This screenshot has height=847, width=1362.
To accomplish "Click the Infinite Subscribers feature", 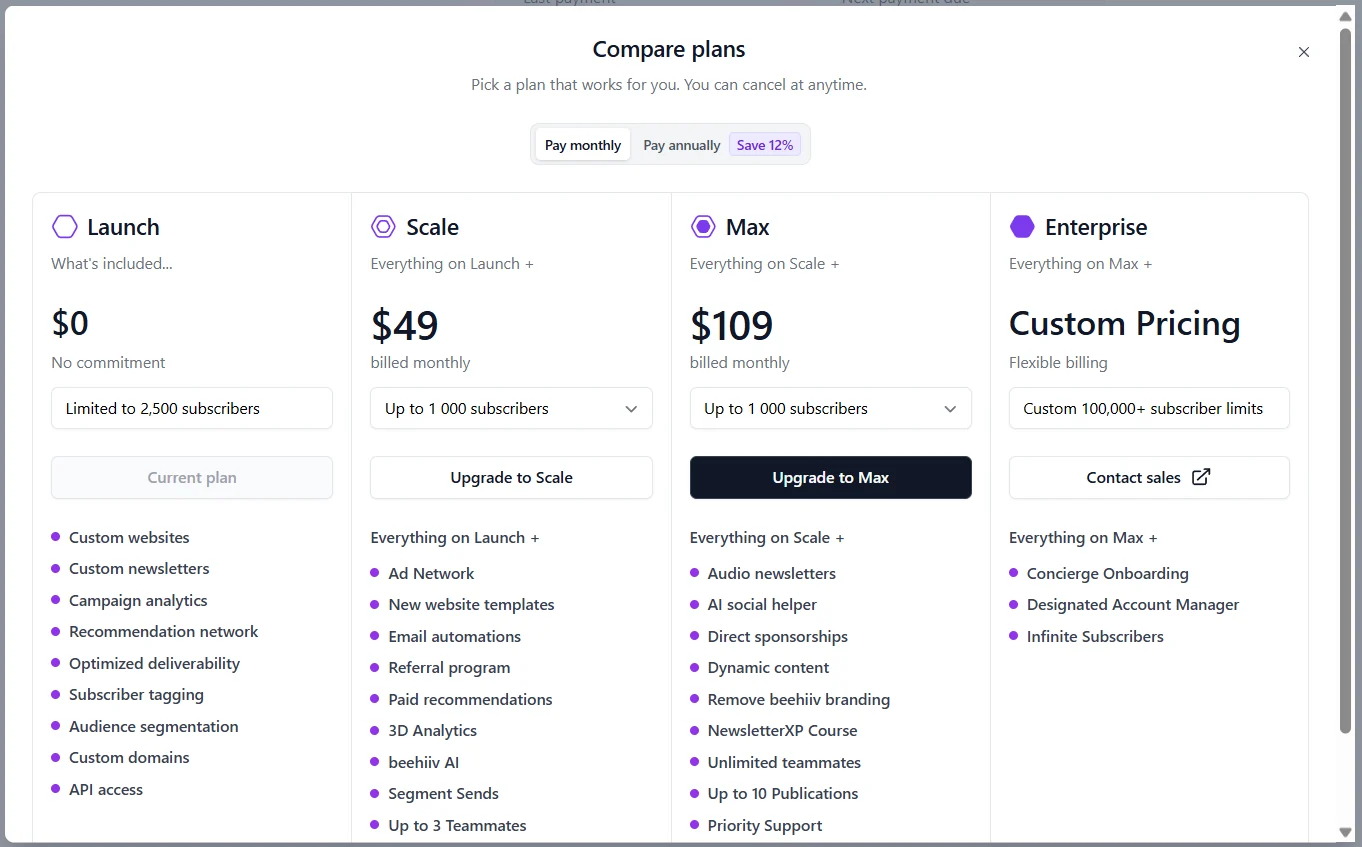I will coord(1095,636).
